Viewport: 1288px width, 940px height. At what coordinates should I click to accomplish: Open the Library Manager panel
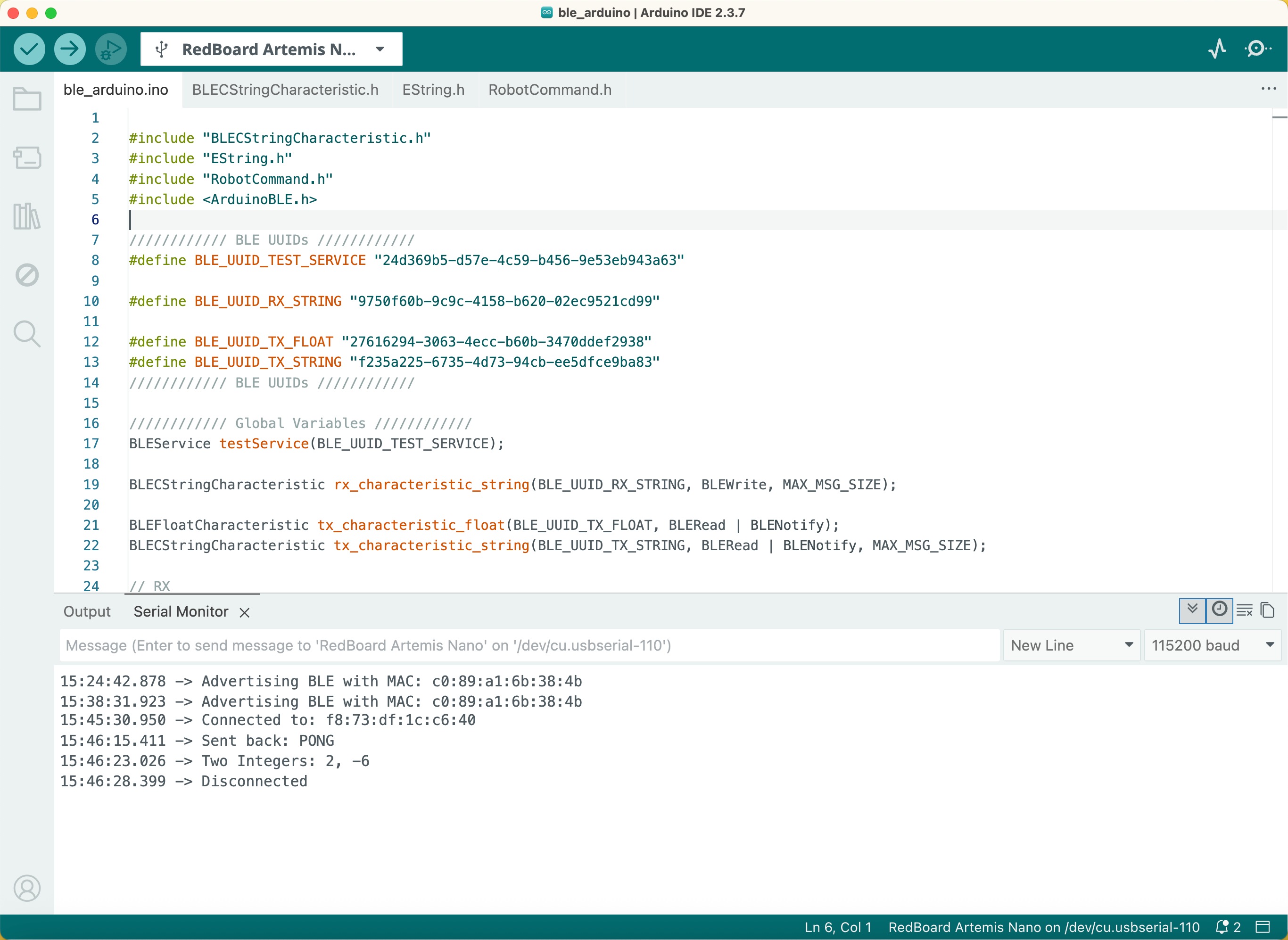[x=27, y=216]
